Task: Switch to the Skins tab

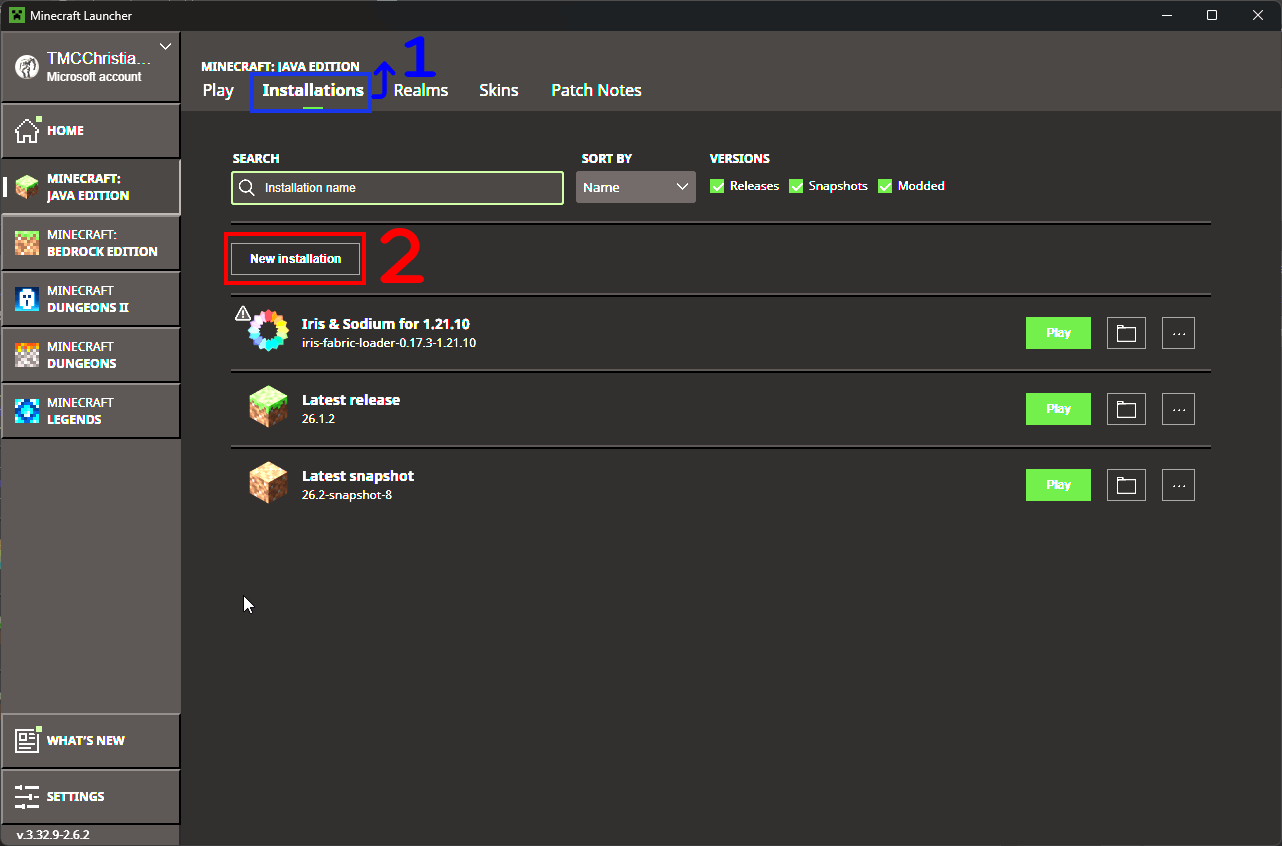Action: click(x=499, y=90)
